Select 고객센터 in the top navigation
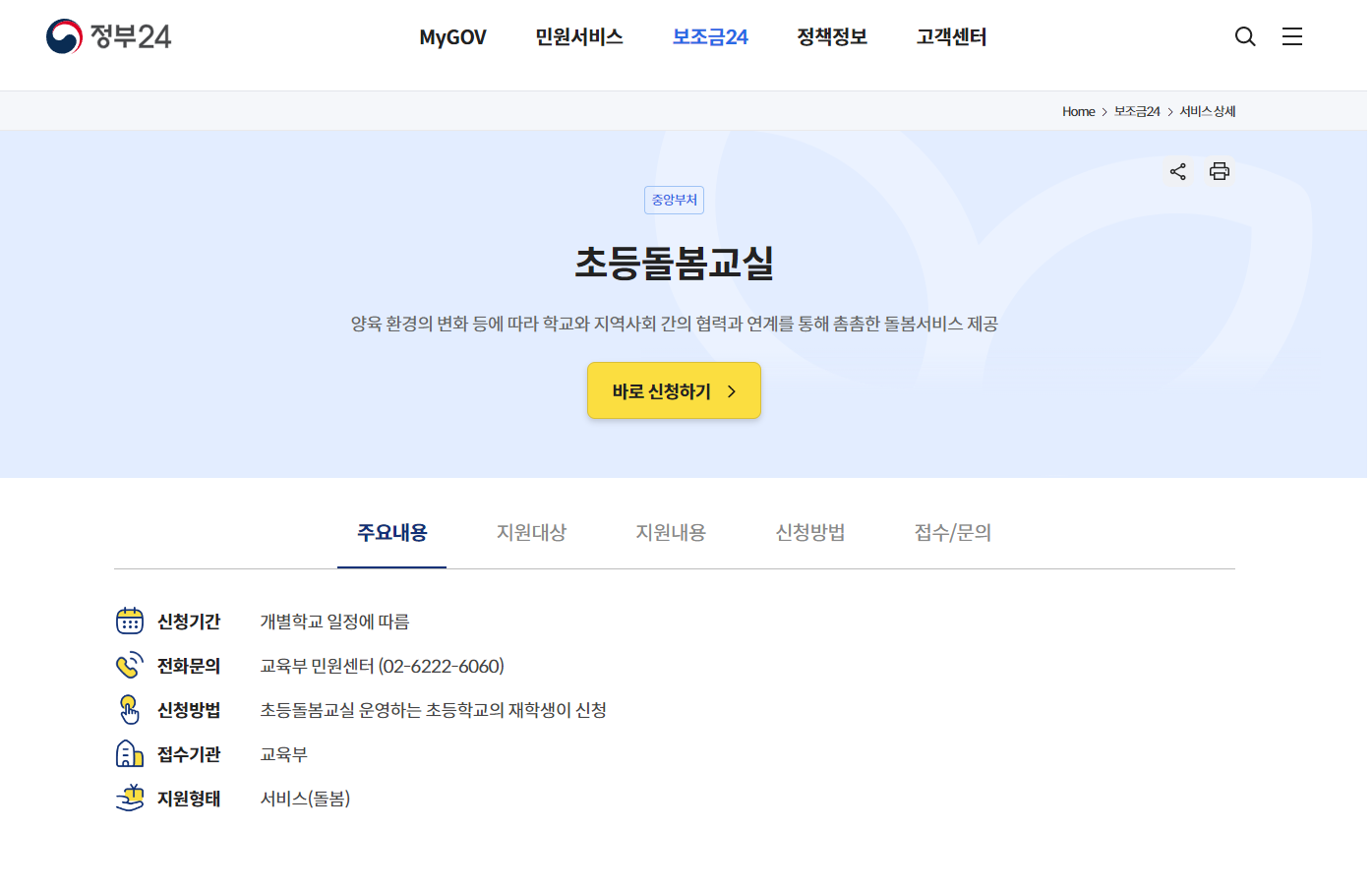1372x889 pixels. coord(950,36)
